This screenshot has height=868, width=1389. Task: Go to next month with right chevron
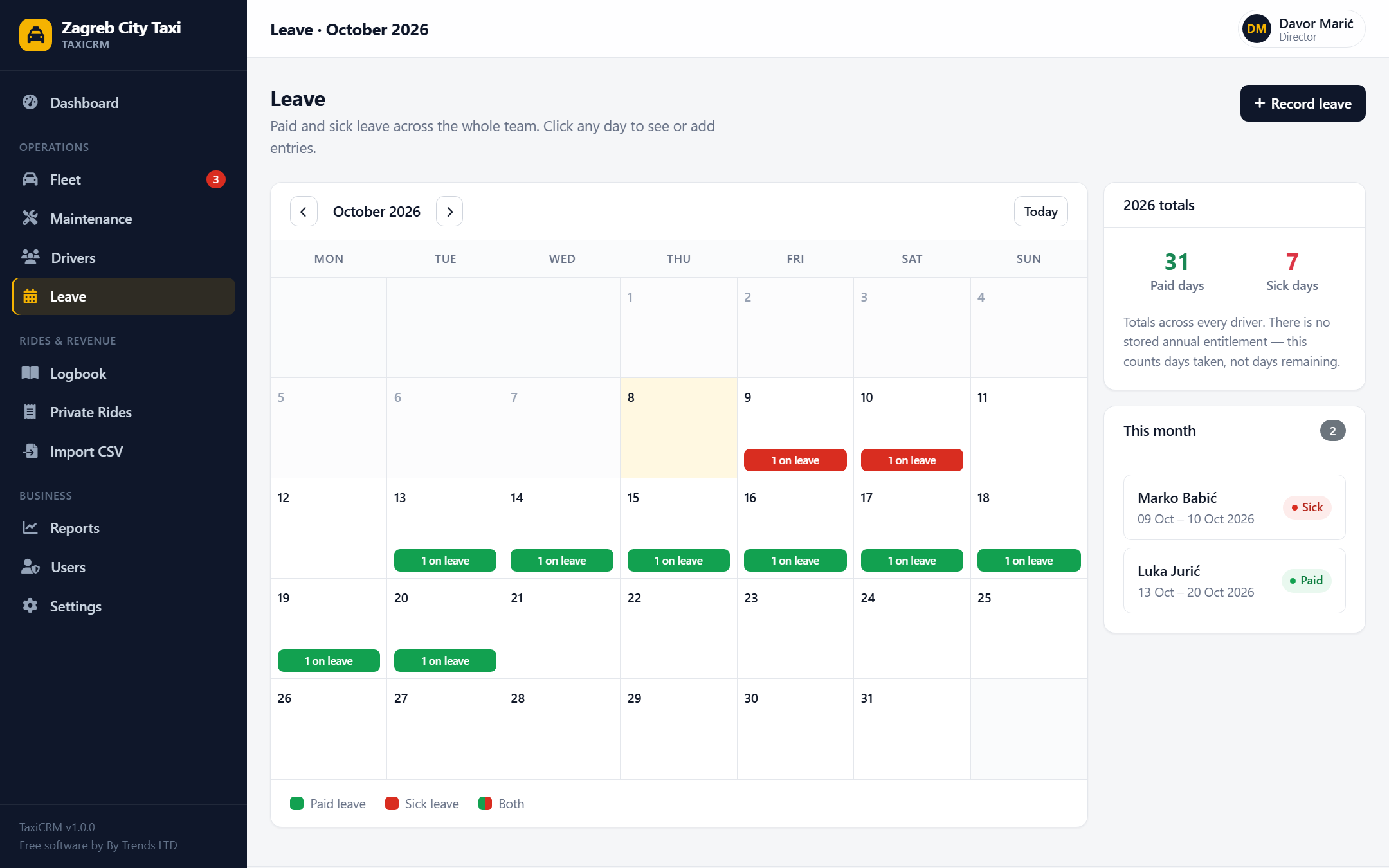coord(449,212)
